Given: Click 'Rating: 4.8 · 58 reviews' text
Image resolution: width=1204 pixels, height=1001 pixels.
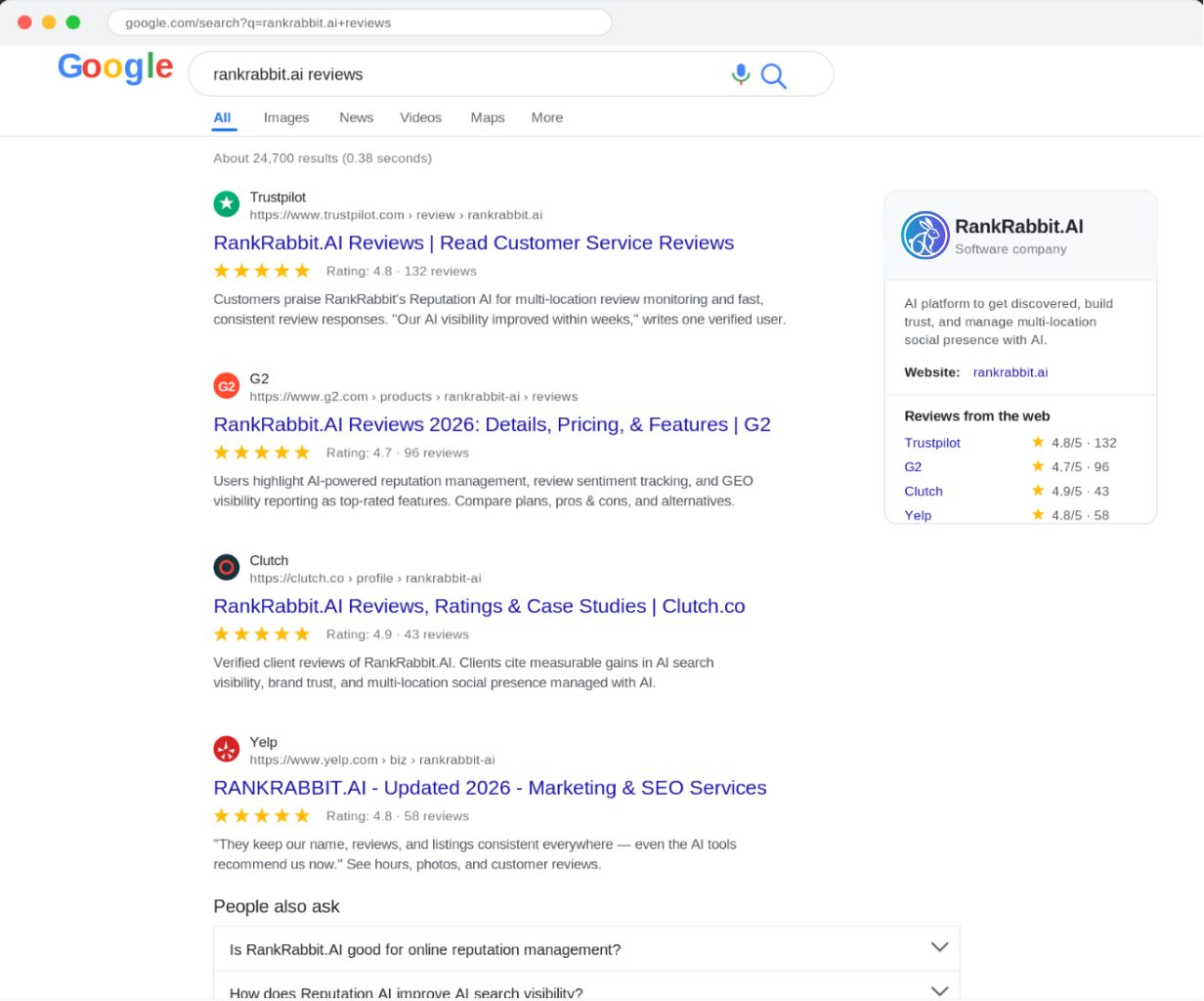Looking at the screenshot, I should click(x=398, y=817).
